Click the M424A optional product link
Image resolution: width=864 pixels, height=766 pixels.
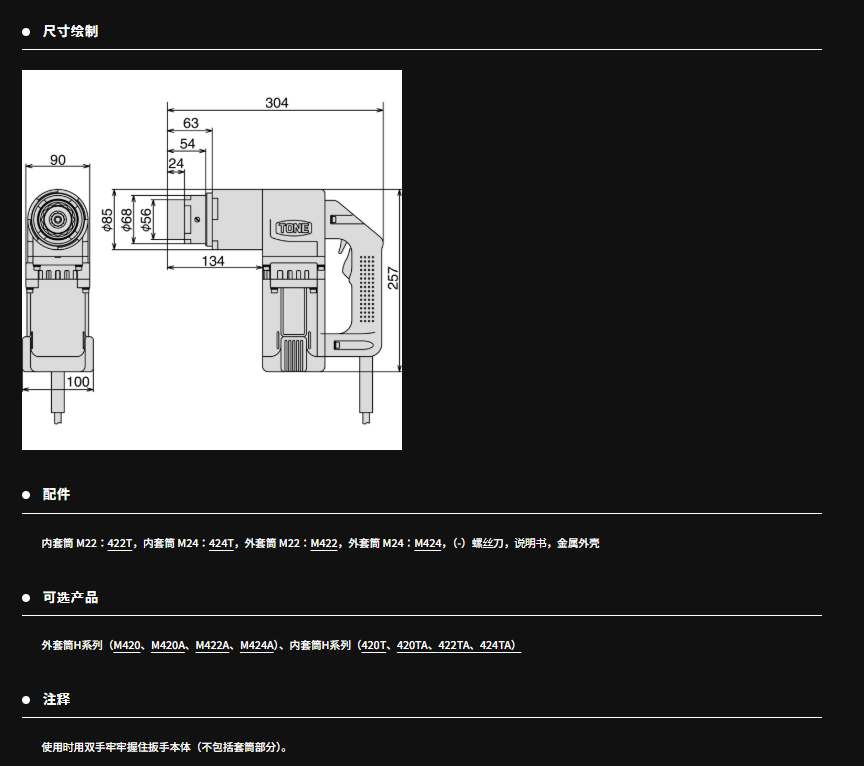257,646
